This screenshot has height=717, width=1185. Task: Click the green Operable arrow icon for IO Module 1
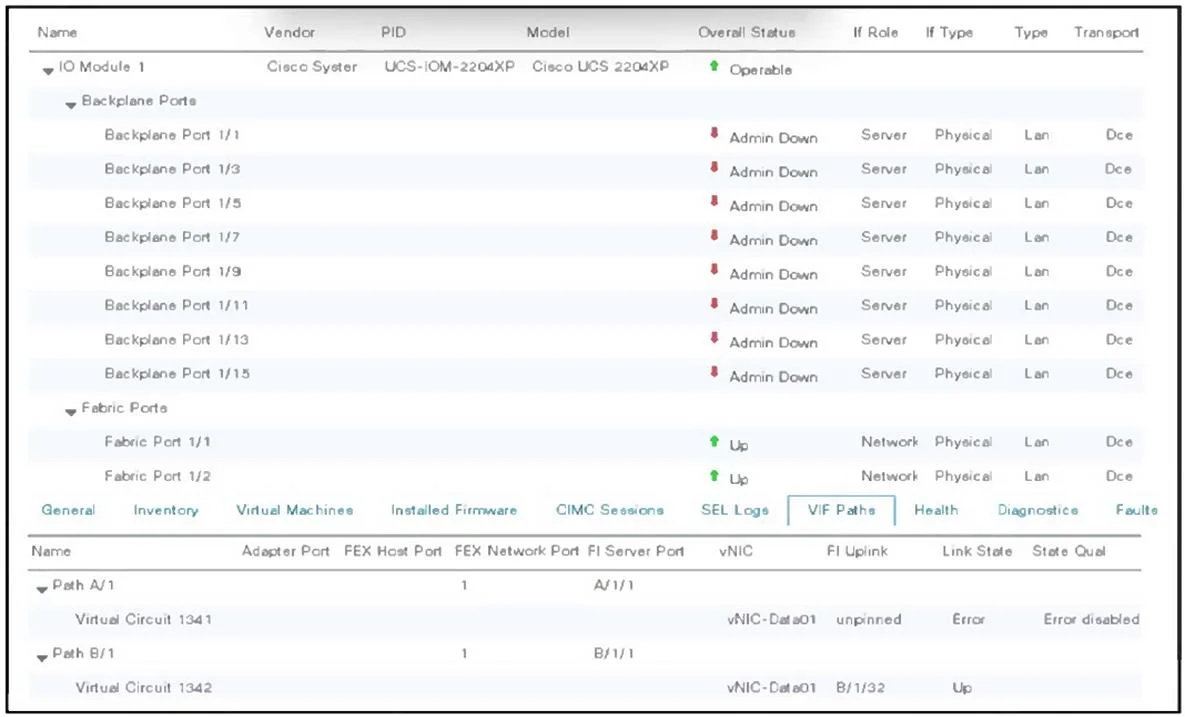click(713, 66)
